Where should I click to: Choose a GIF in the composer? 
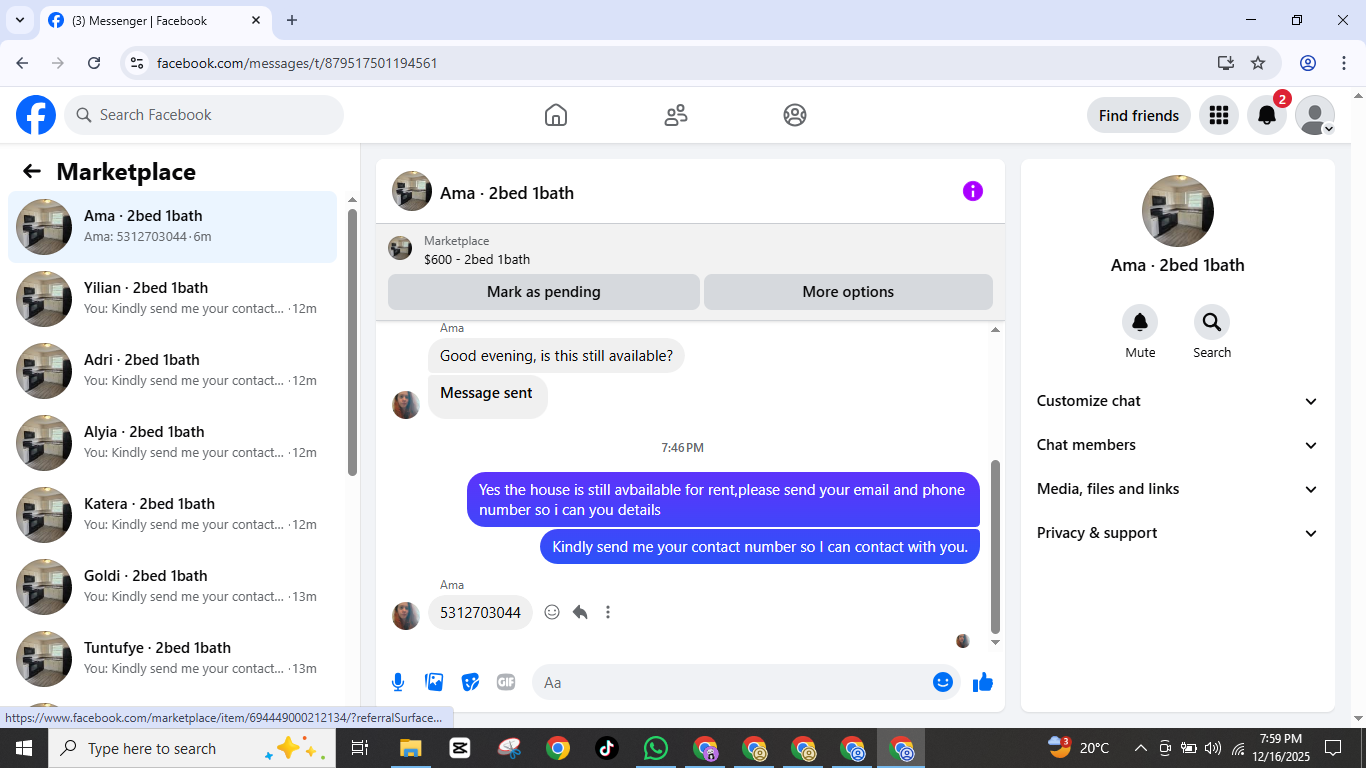pyautogui.click(x=506, y=682)
